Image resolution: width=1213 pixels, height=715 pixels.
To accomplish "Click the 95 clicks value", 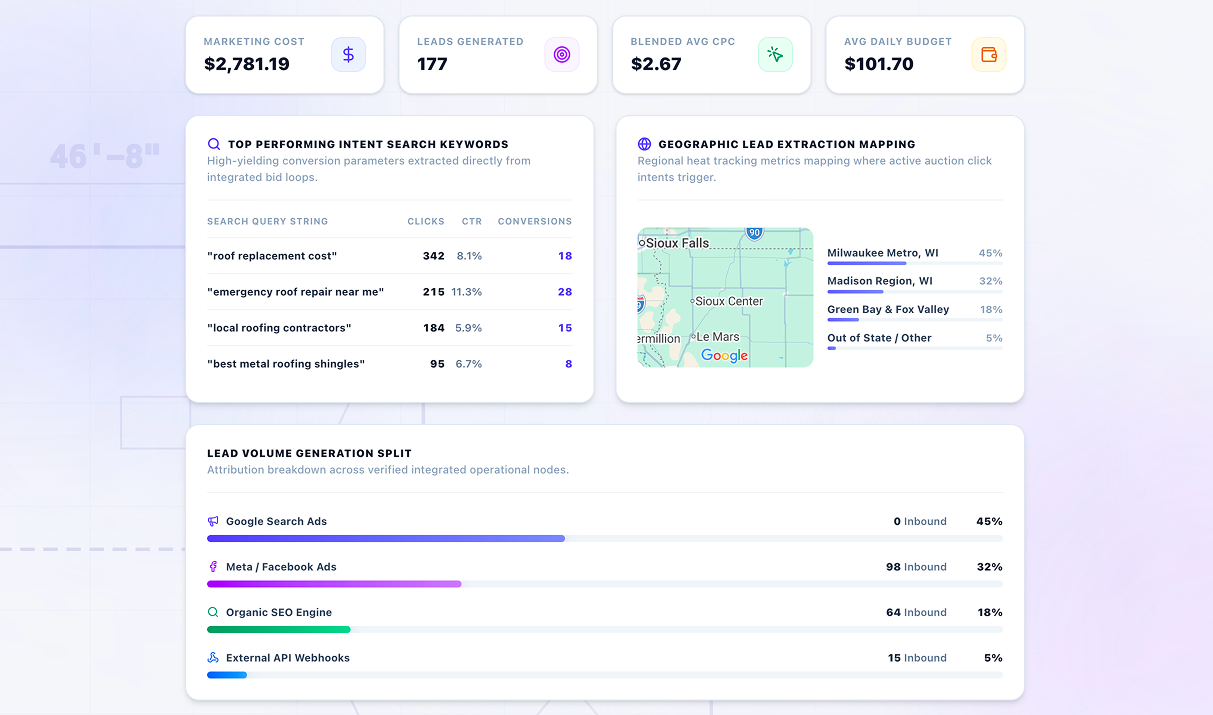I will tap(438, 364).
